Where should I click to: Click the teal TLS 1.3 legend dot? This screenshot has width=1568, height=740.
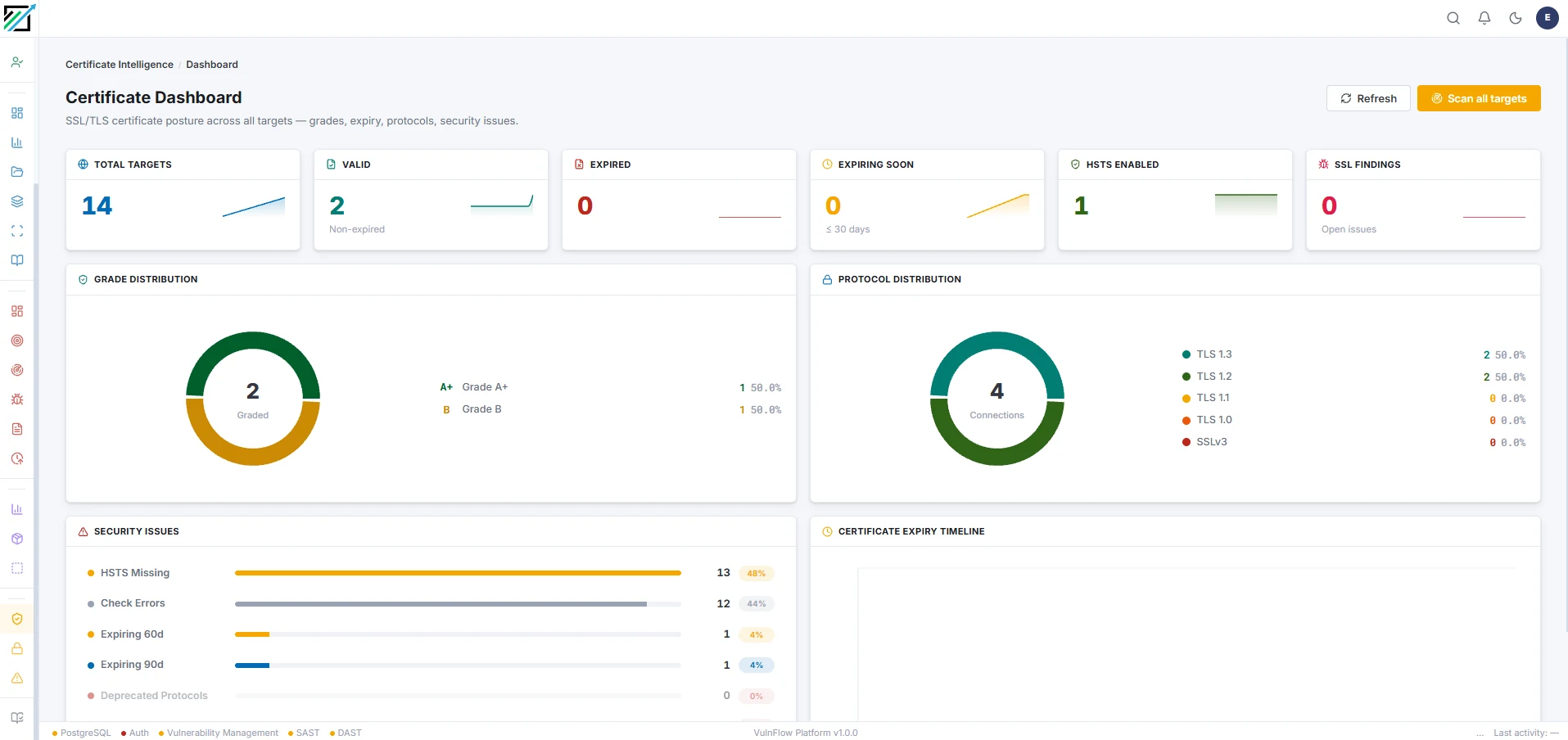(1186, 354)
